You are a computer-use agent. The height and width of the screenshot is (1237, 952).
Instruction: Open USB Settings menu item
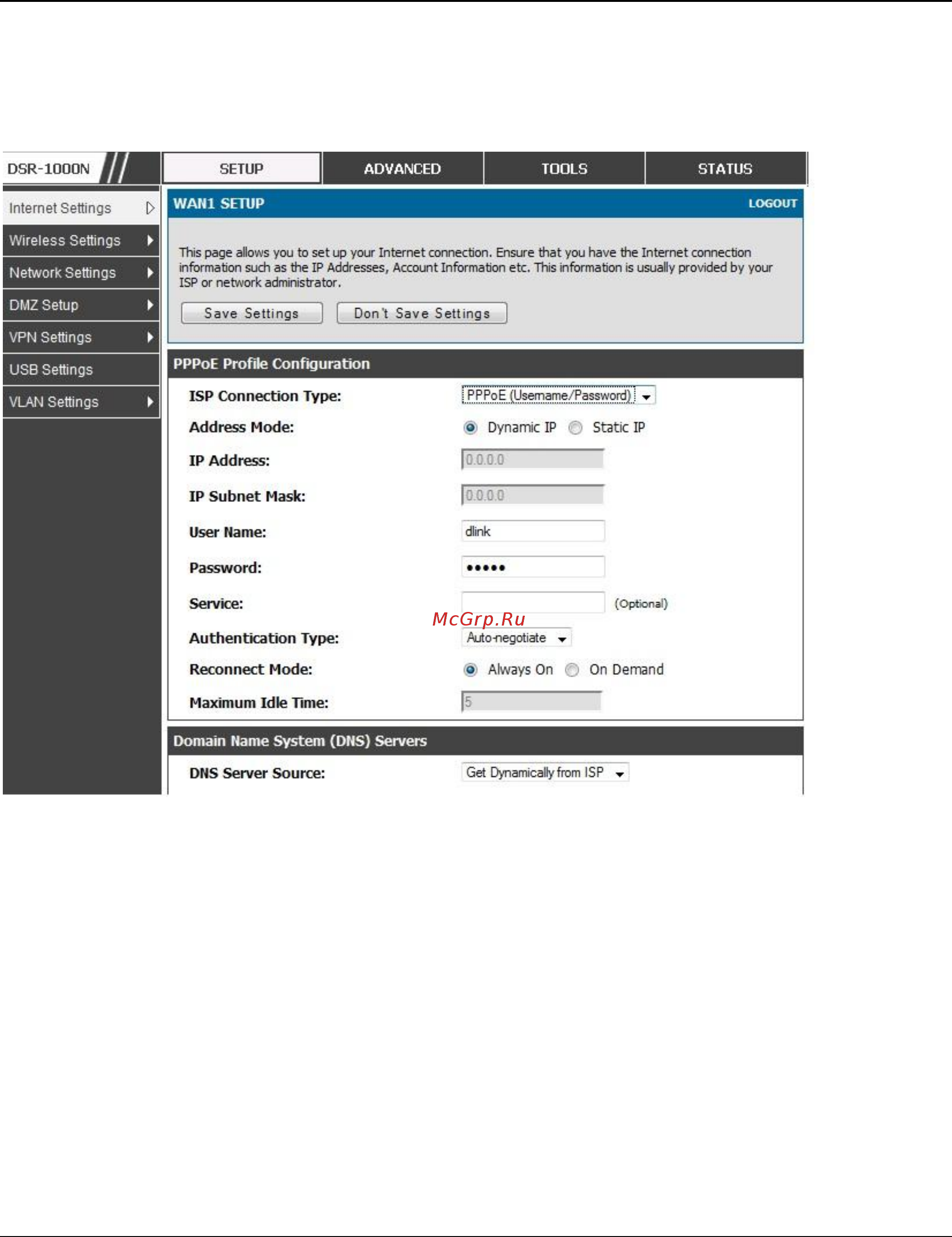click(x=81, y=369)
